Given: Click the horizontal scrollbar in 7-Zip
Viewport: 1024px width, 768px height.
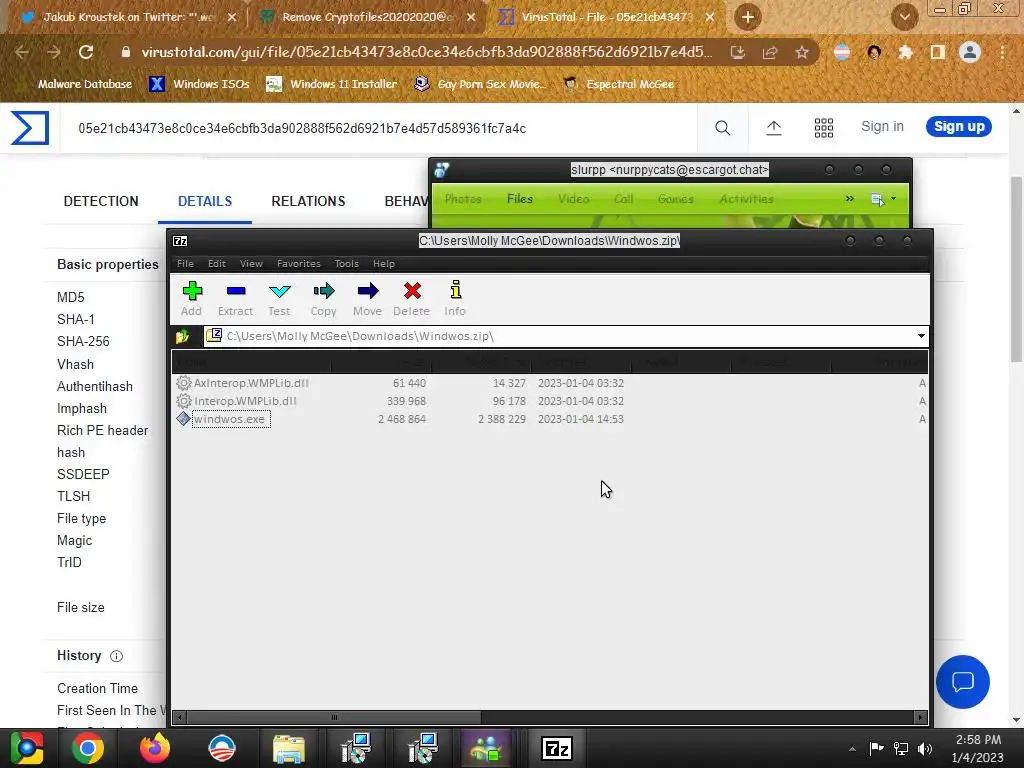Looking at the screenshot, I should tap(333, 717).
